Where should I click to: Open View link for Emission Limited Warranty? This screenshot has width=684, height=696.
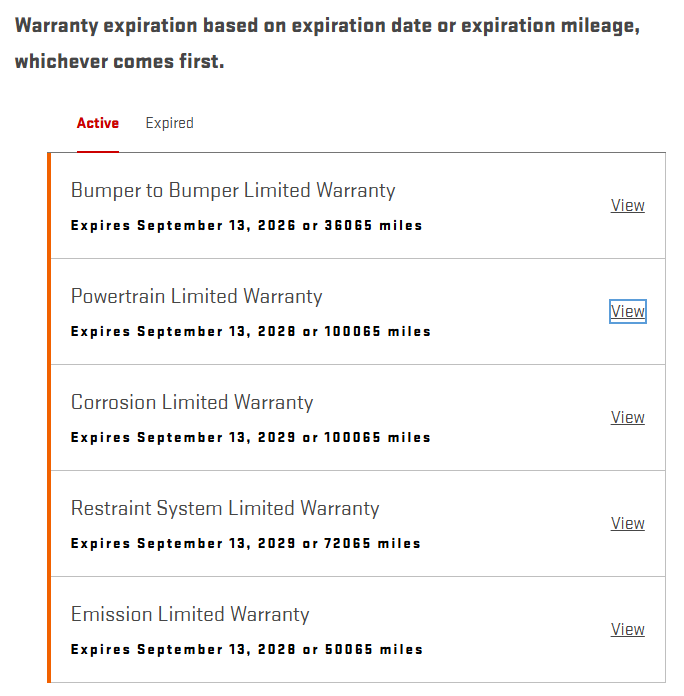click(627, 629)
